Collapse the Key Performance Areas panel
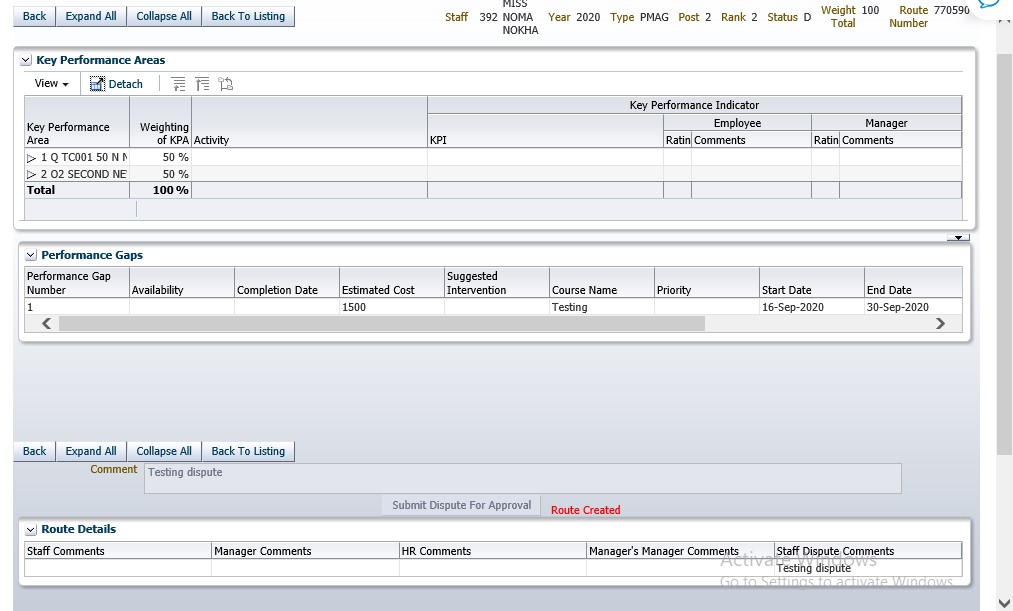 (26, 61)
